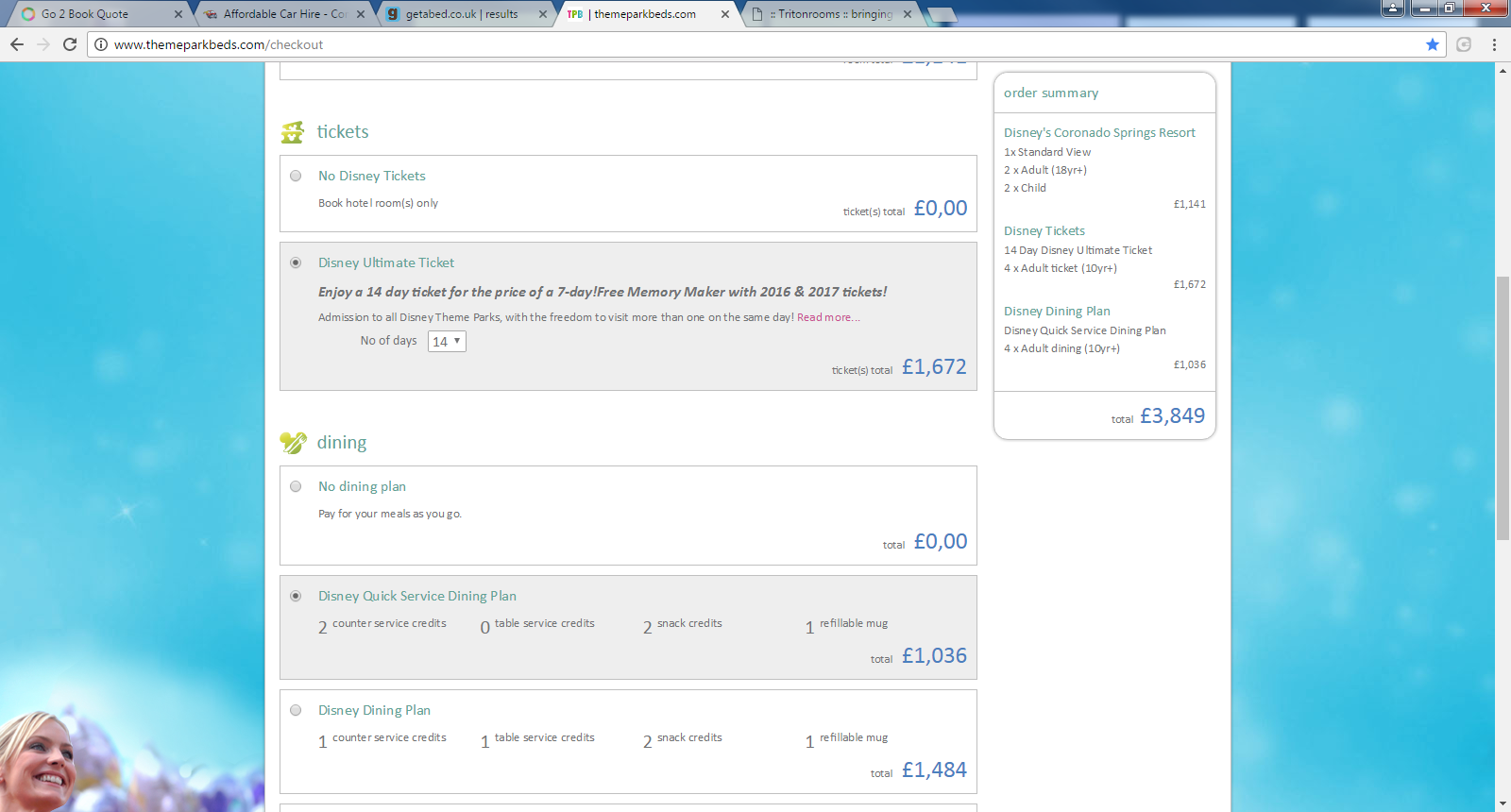Bookmark this page with the star icon
Screen dimensions: 1511x812
coord(1433,44)
